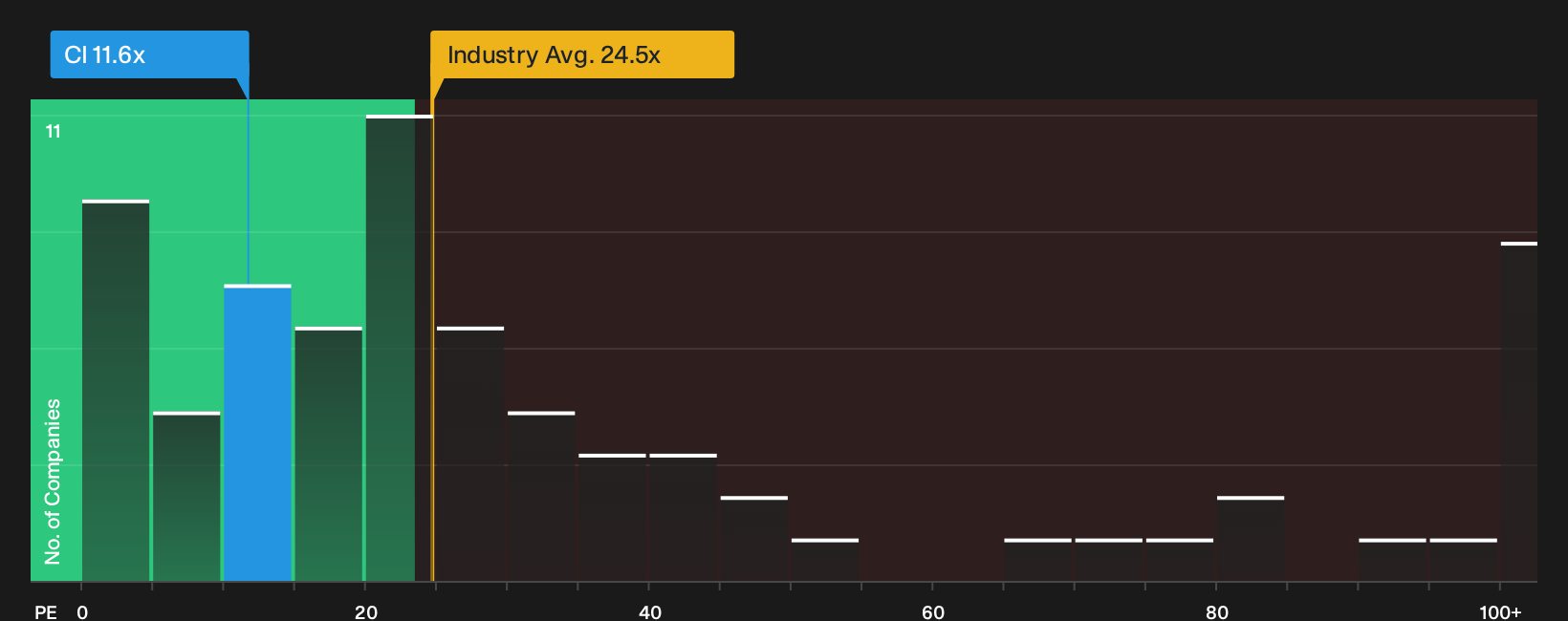This screenshot has height=621, width=1568.
Task: Click the '100+' x-axis tick label
Action: [x=1500, y=612]
